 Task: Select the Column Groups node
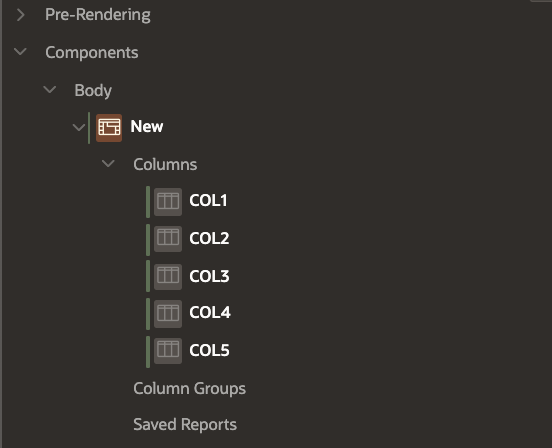click(189, 389)
